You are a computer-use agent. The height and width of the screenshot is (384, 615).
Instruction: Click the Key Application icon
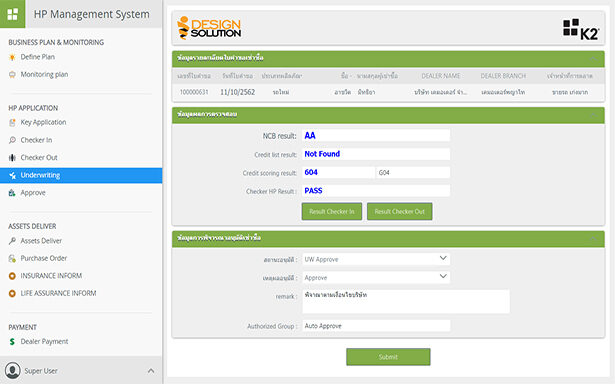(x=12, y=122)
